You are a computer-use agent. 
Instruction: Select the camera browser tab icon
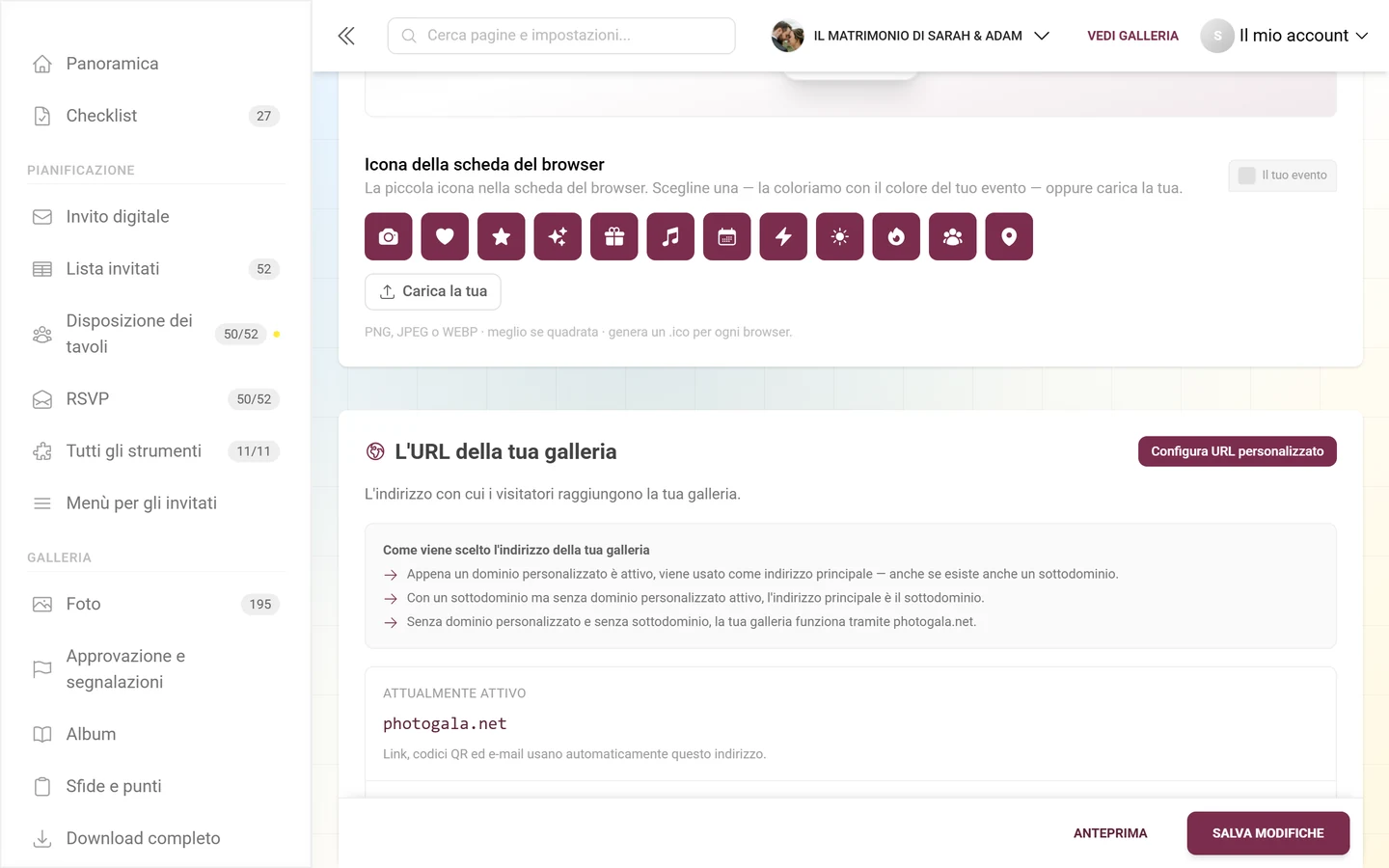(389, 236)
